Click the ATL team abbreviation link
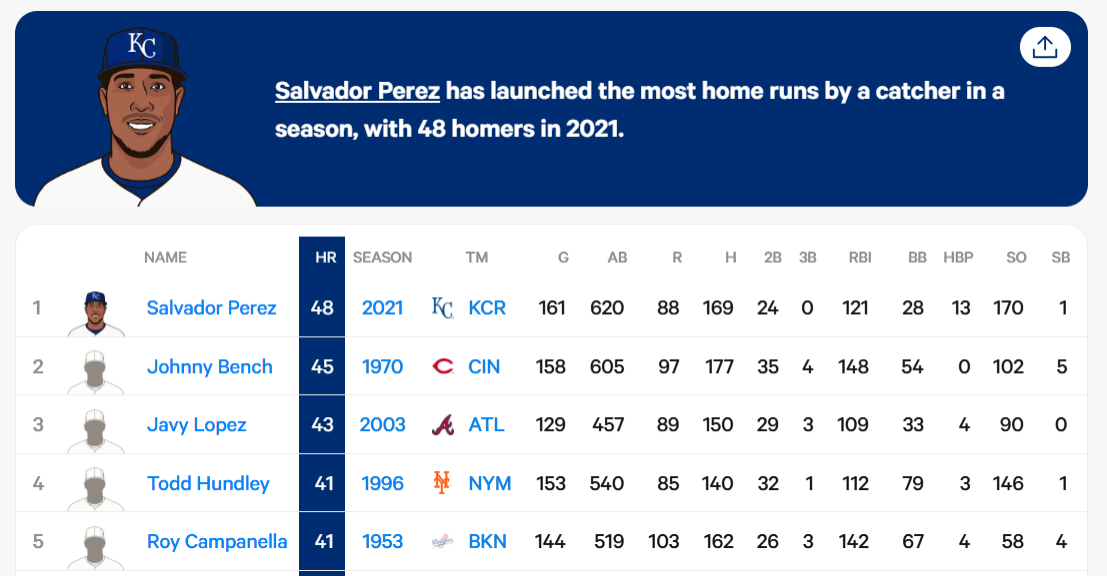Image resolution: width=1107 pixels, height=576 pixels. pos(486,425)
